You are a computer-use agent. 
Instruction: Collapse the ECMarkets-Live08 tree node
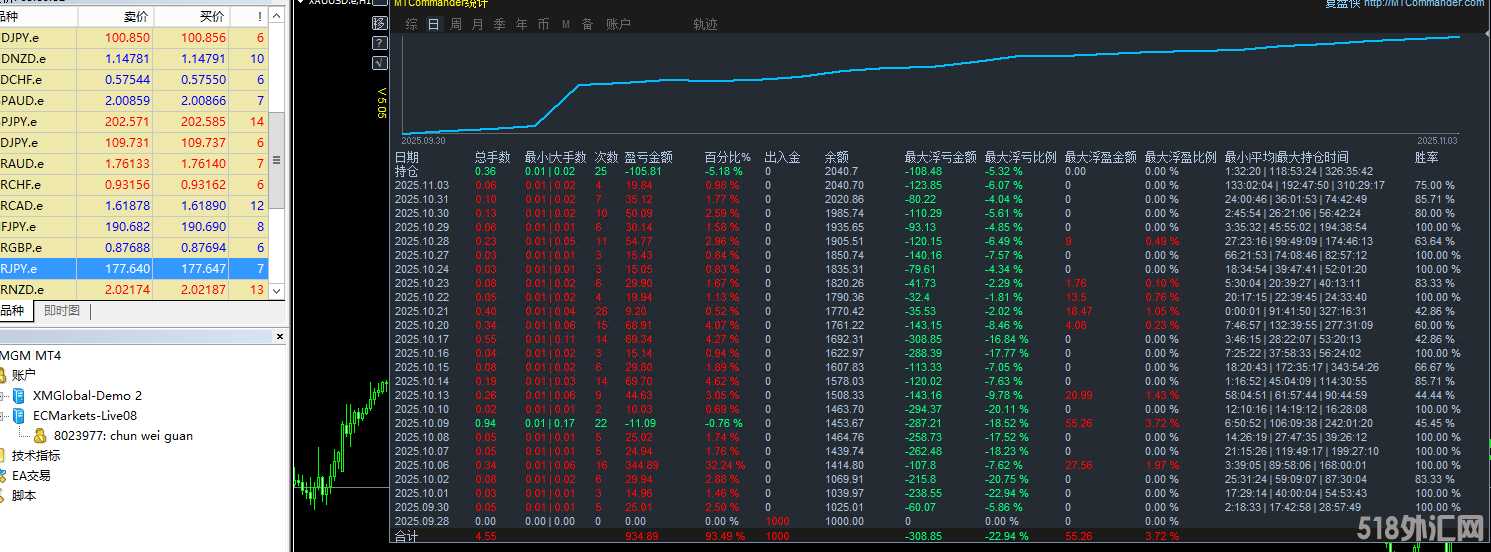pyautogui.click(x=4, y=416)
